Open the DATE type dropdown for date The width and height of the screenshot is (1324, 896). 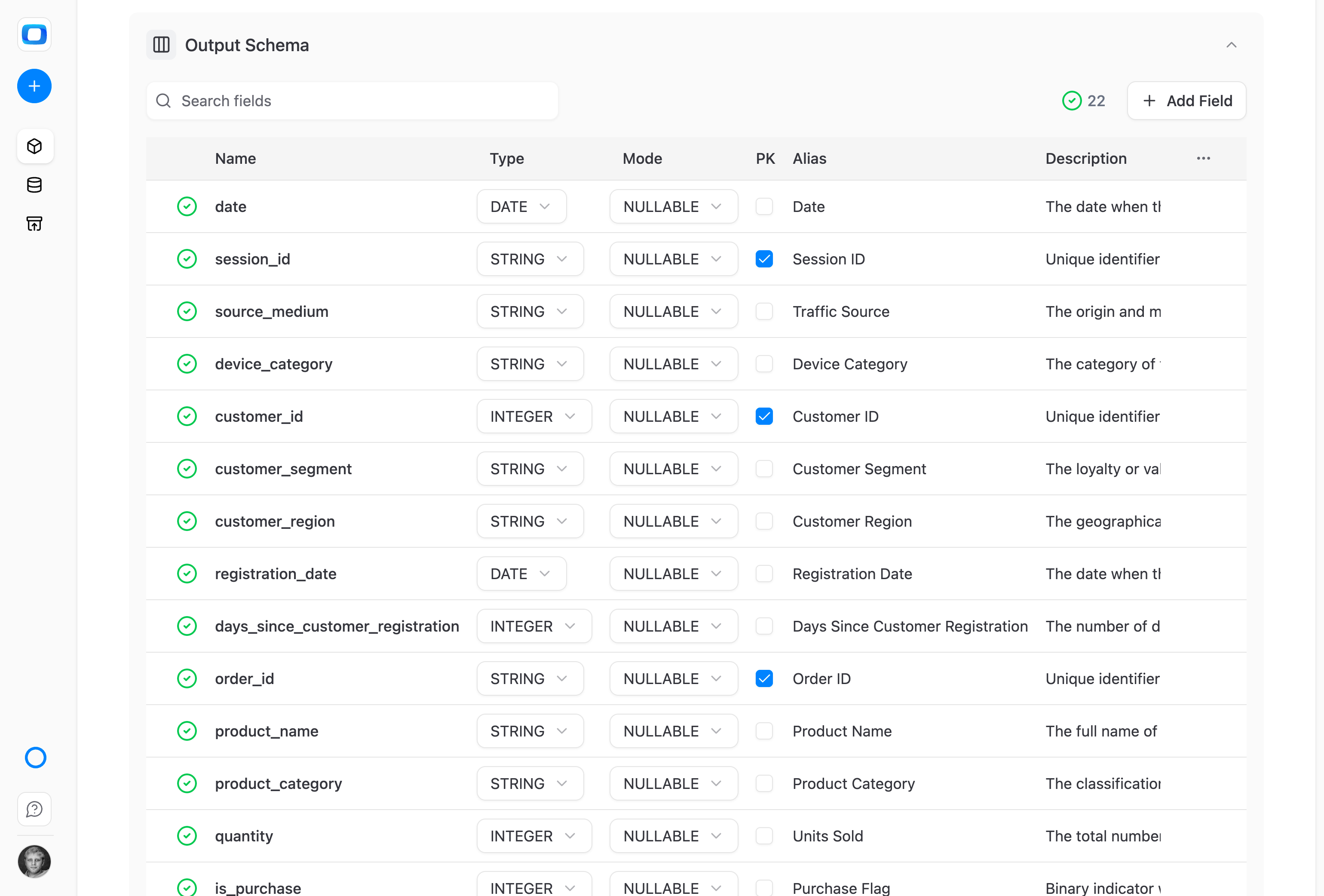(x=521, y=206)
